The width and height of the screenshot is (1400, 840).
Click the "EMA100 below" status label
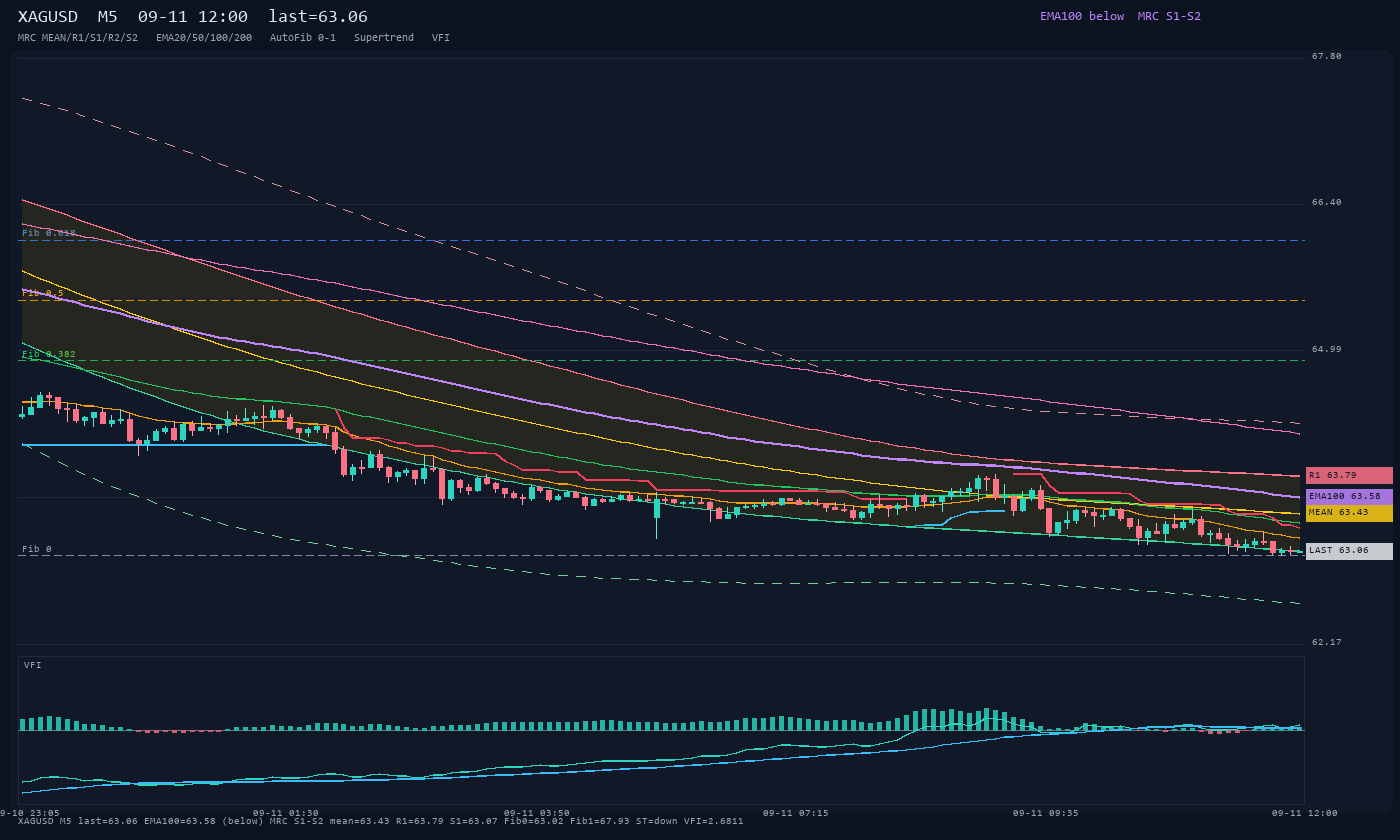(1082, 16)
